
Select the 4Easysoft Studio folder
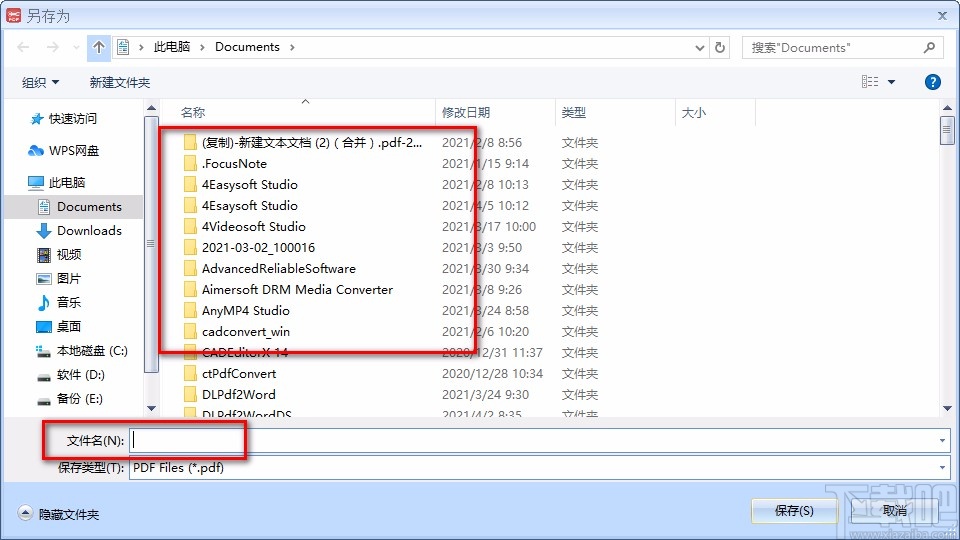[250, 184]
